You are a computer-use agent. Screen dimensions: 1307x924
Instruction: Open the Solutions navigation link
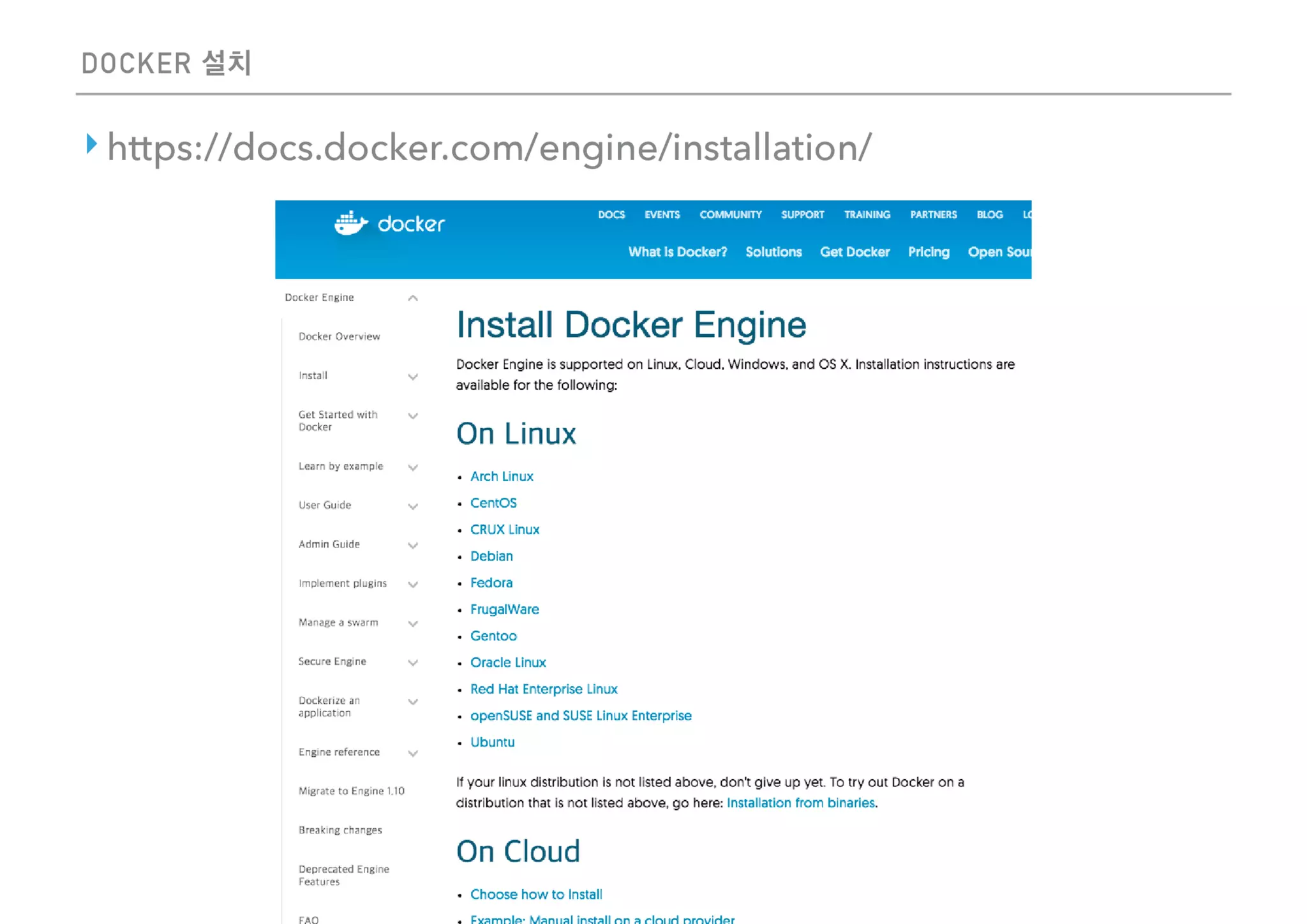(x=773, y=252)
